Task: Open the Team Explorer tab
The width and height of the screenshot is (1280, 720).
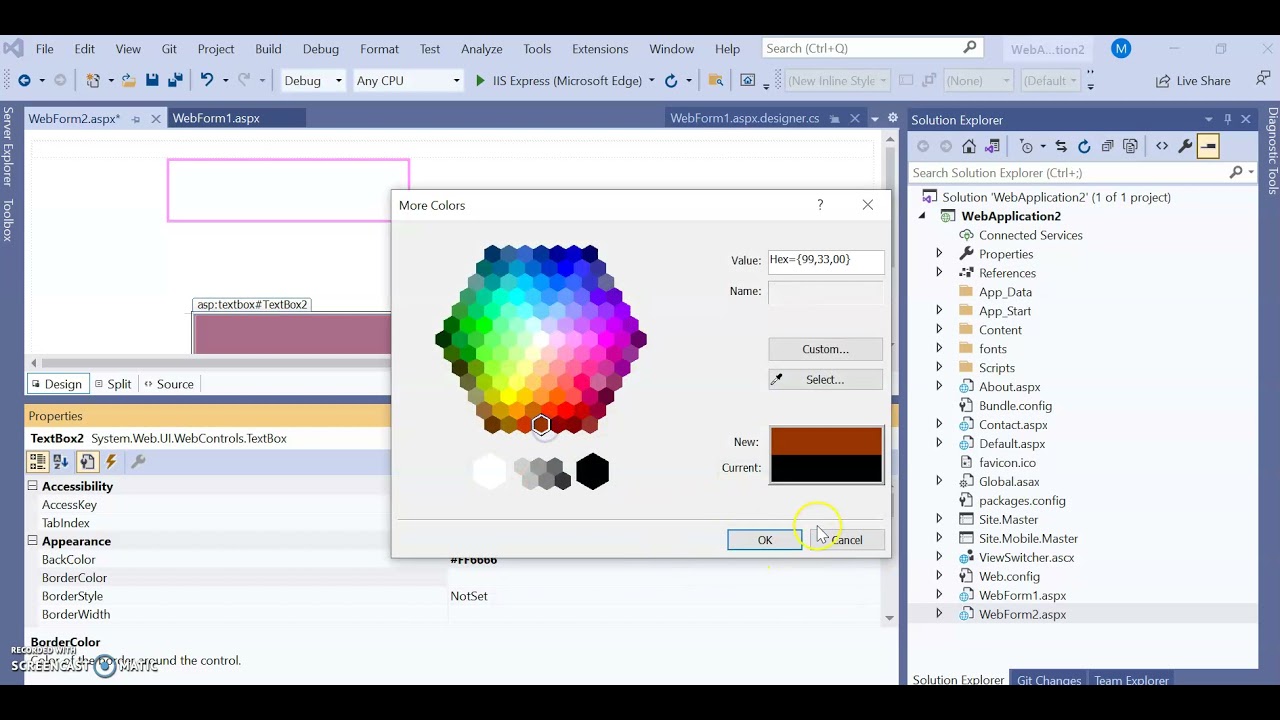Action: pyautogui.click(x=1131, y=680)
